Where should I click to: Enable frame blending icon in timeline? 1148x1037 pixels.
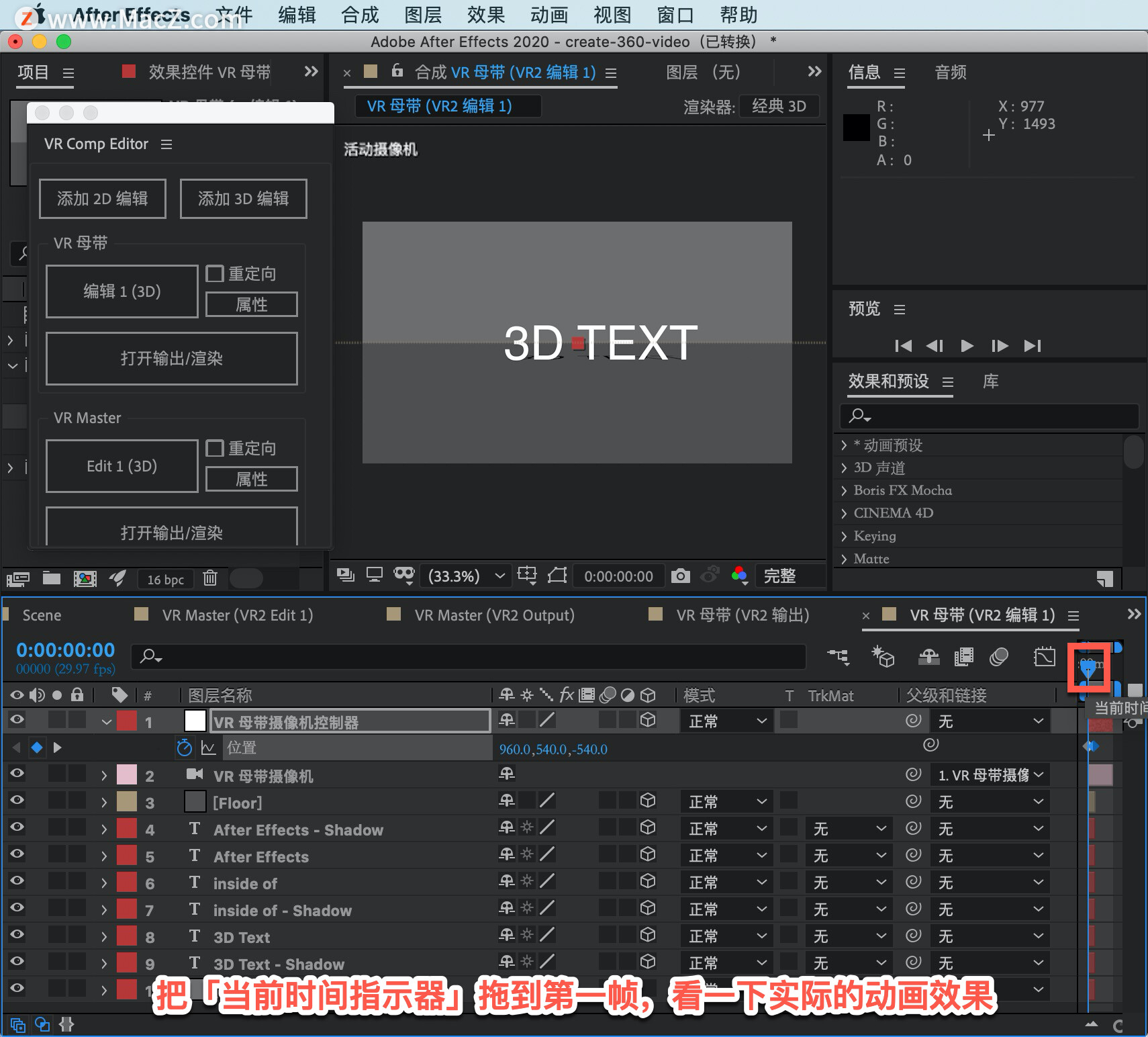point(964,657)
